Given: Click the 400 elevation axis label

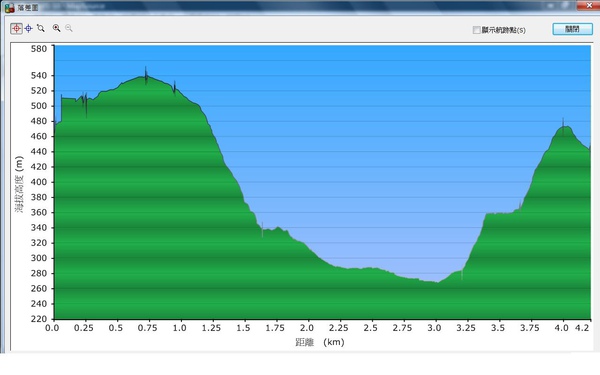Looking at the screenshot, I should [39, 182].
